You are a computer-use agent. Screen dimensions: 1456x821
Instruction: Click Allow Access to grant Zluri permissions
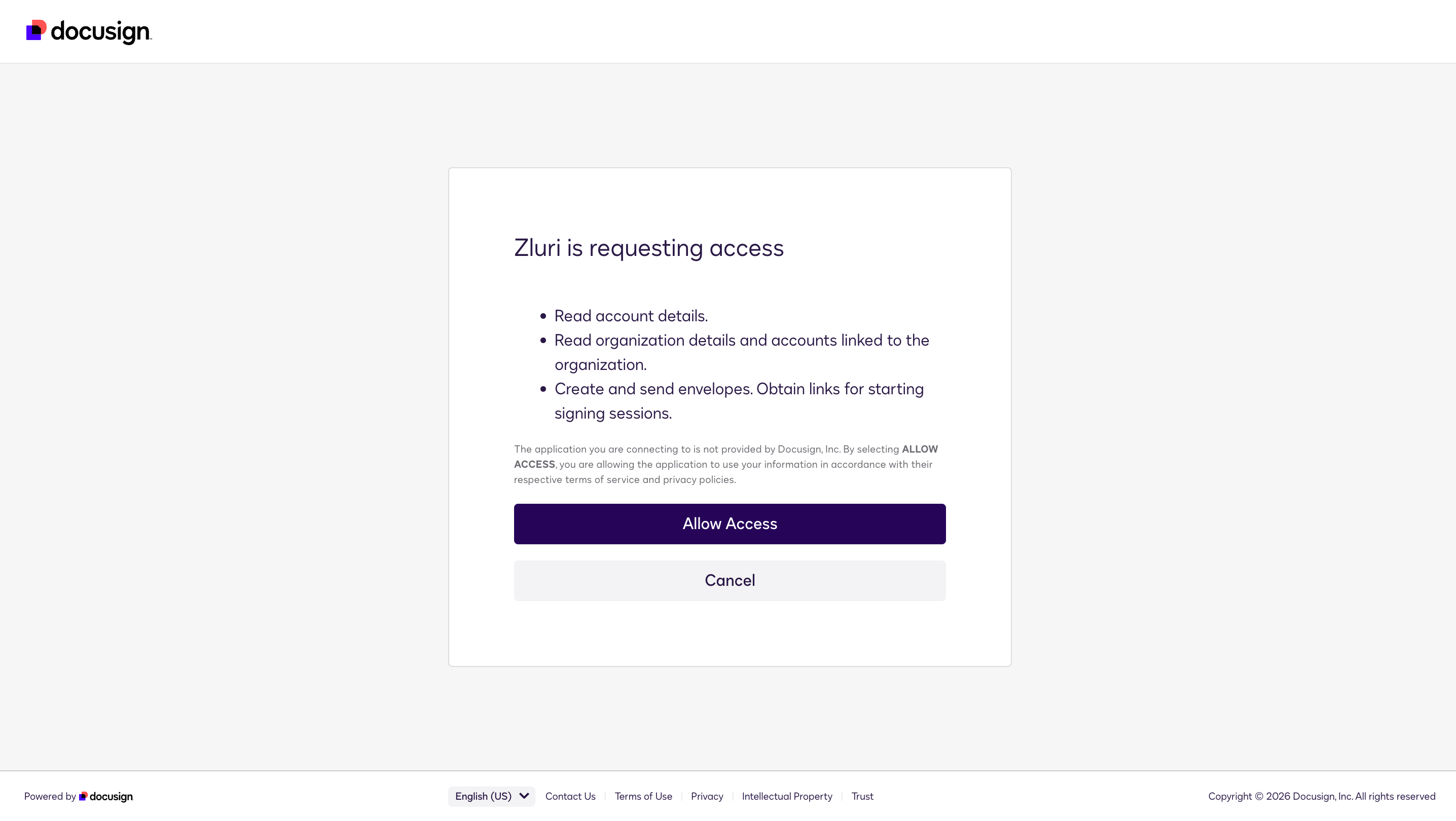pos(729,524)
